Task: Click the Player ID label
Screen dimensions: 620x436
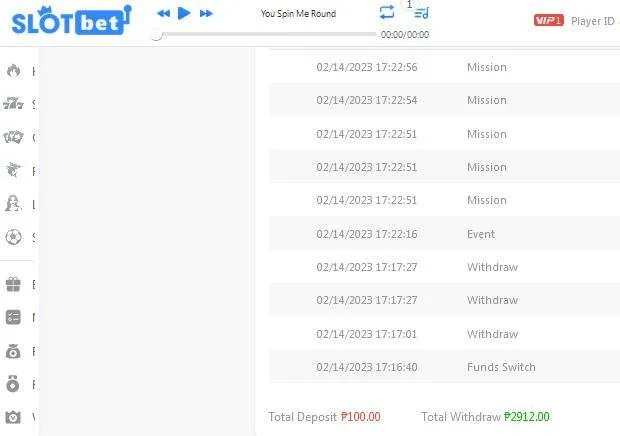Action: tap(593, 21)
